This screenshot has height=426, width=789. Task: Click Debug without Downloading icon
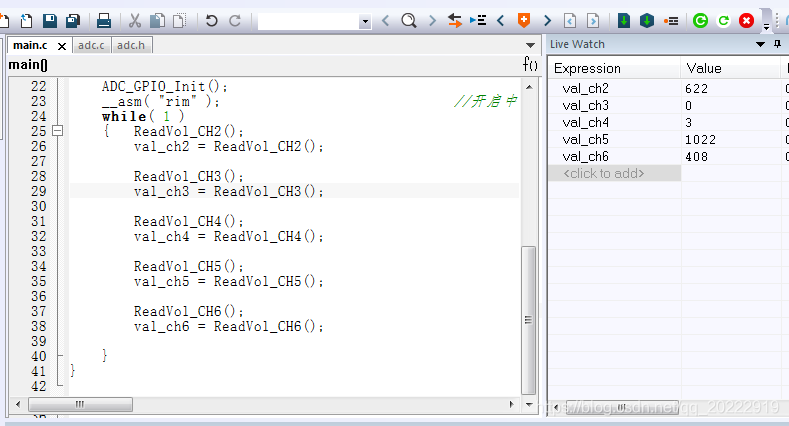coord(724,21)
